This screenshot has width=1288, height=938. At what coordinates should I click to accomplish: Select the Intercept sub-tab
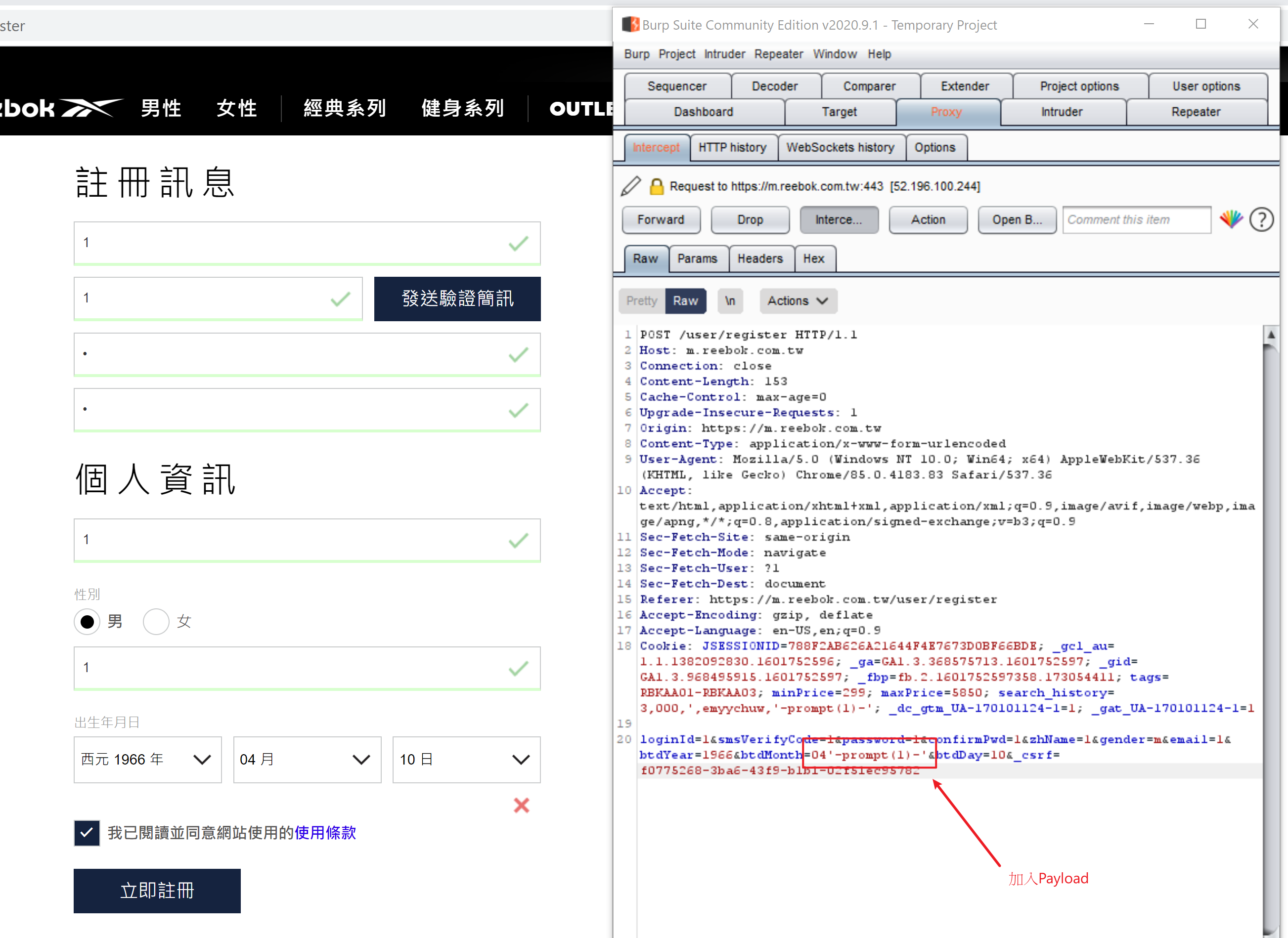656,148
